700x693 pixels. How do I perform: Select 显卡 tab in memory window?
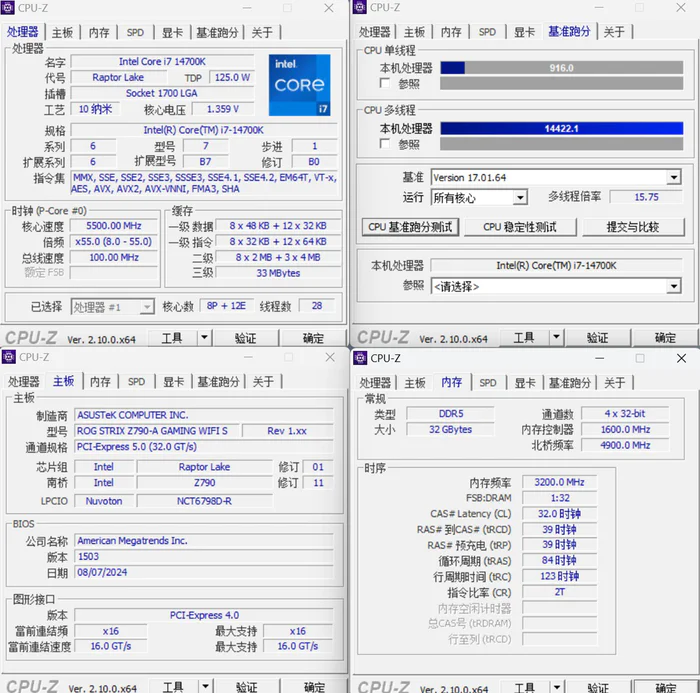[x=525, y=383]
